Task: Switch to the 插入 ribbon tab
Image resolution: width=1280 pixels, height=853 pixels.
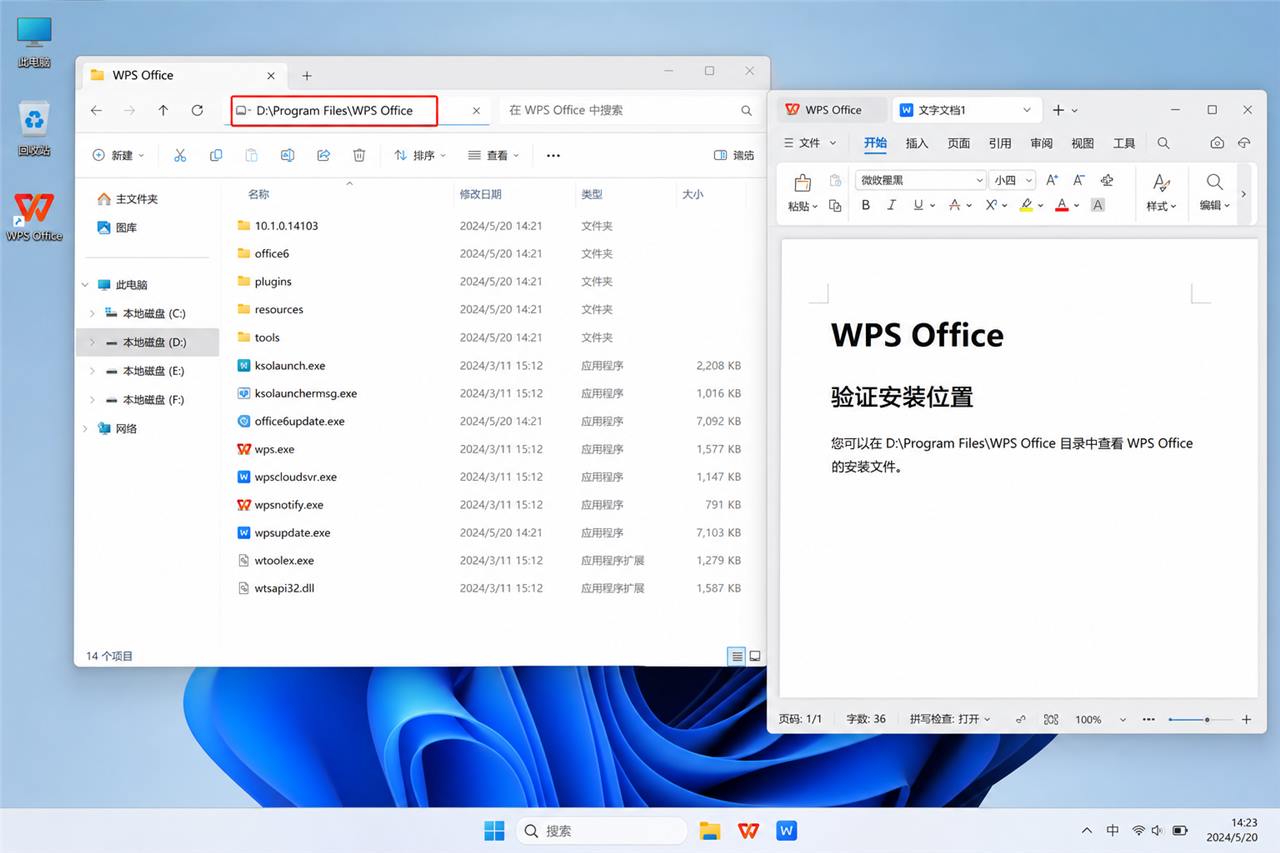Action: pyautogui.click(x=917, y=143)
